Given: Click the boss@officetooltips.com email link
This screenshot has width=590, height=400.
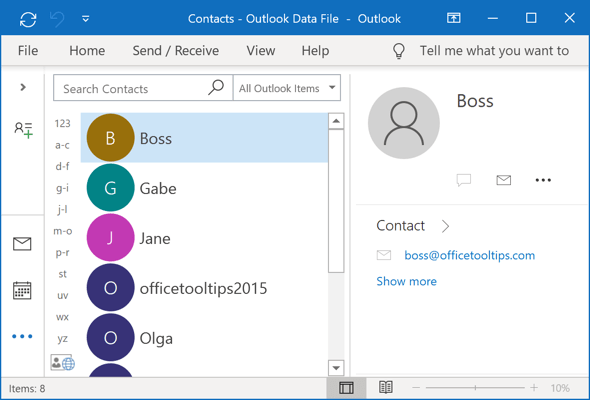Looking at the screenshot, I should tap(470, 255).
